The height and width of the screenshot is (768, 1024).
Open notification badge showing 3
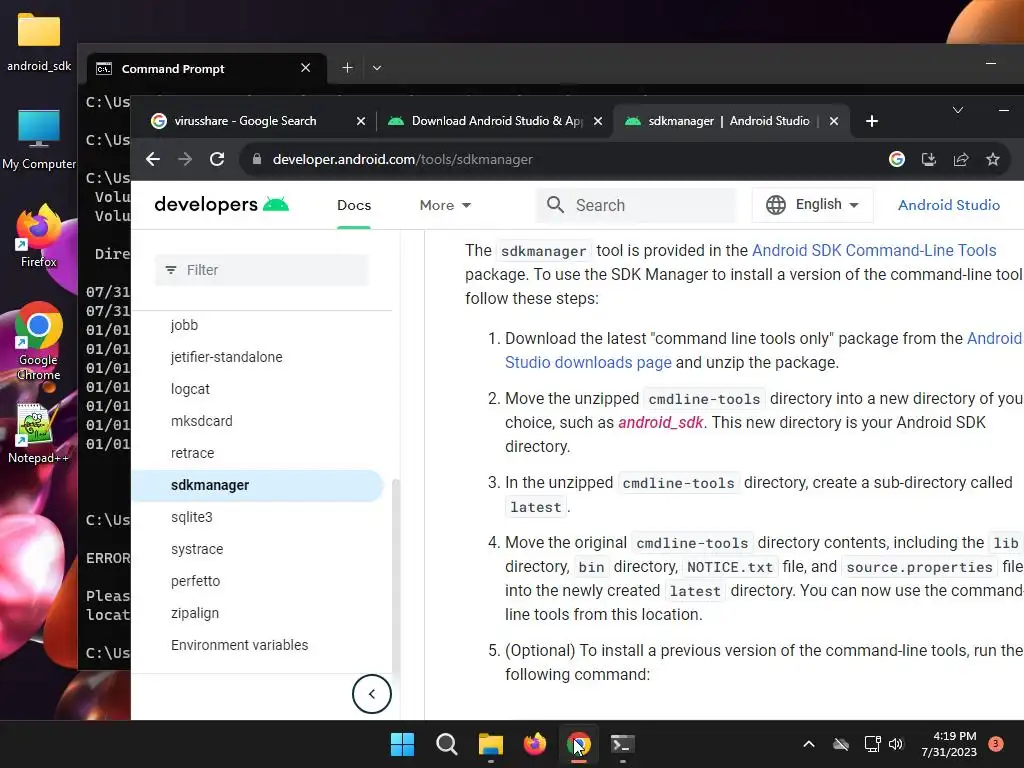pyautogui.click(x=995, y=744)
